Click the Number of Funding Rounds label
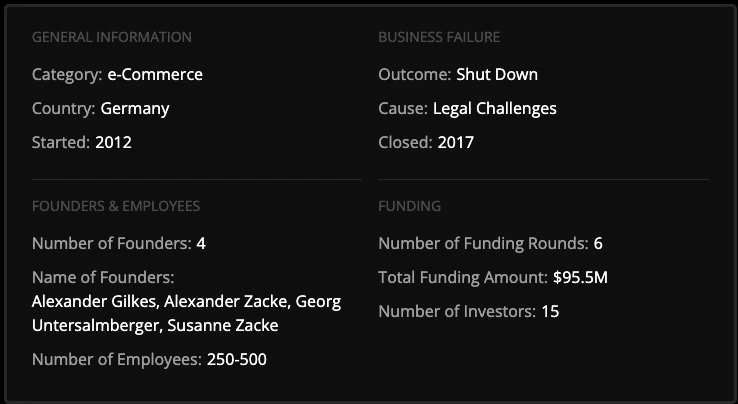The height and width of the screenshot is (404, 738). 482,243
